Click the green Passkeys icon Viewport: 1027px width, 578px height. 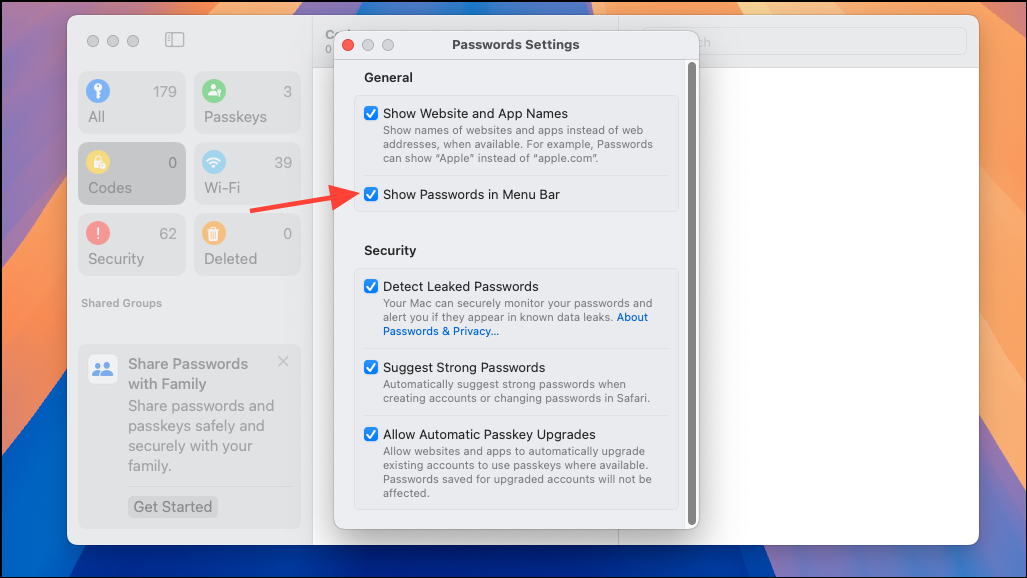pos(212,89)
